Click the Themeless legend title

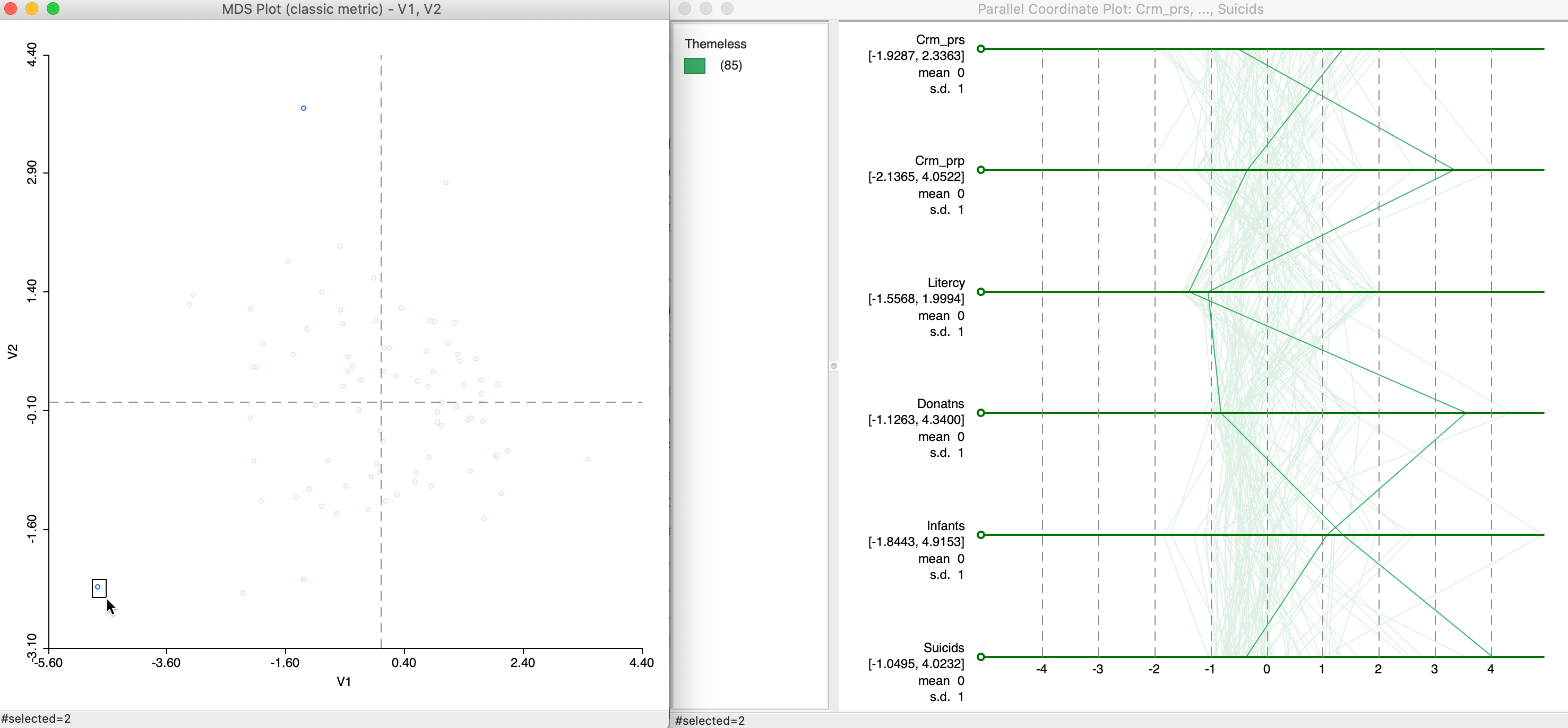point(715,44)
